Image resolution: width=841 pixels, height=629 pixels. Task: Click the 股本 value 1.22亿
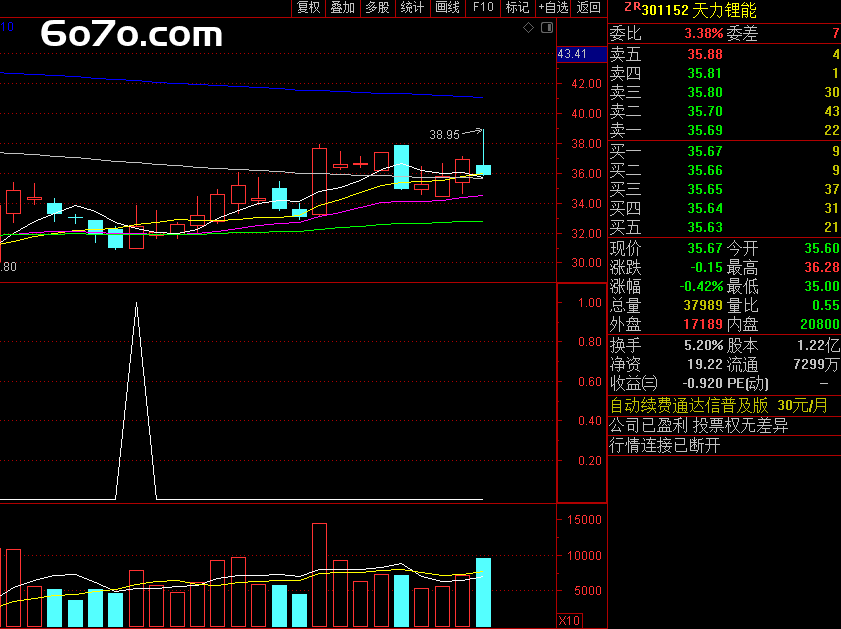click(818, 345)
